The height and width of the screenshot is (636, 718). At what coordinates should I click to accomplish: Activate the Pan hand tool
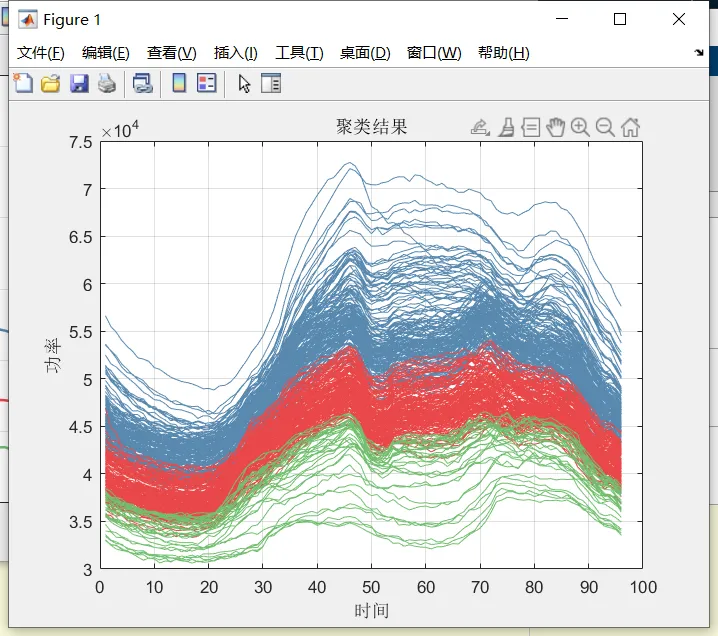point(555,127)
